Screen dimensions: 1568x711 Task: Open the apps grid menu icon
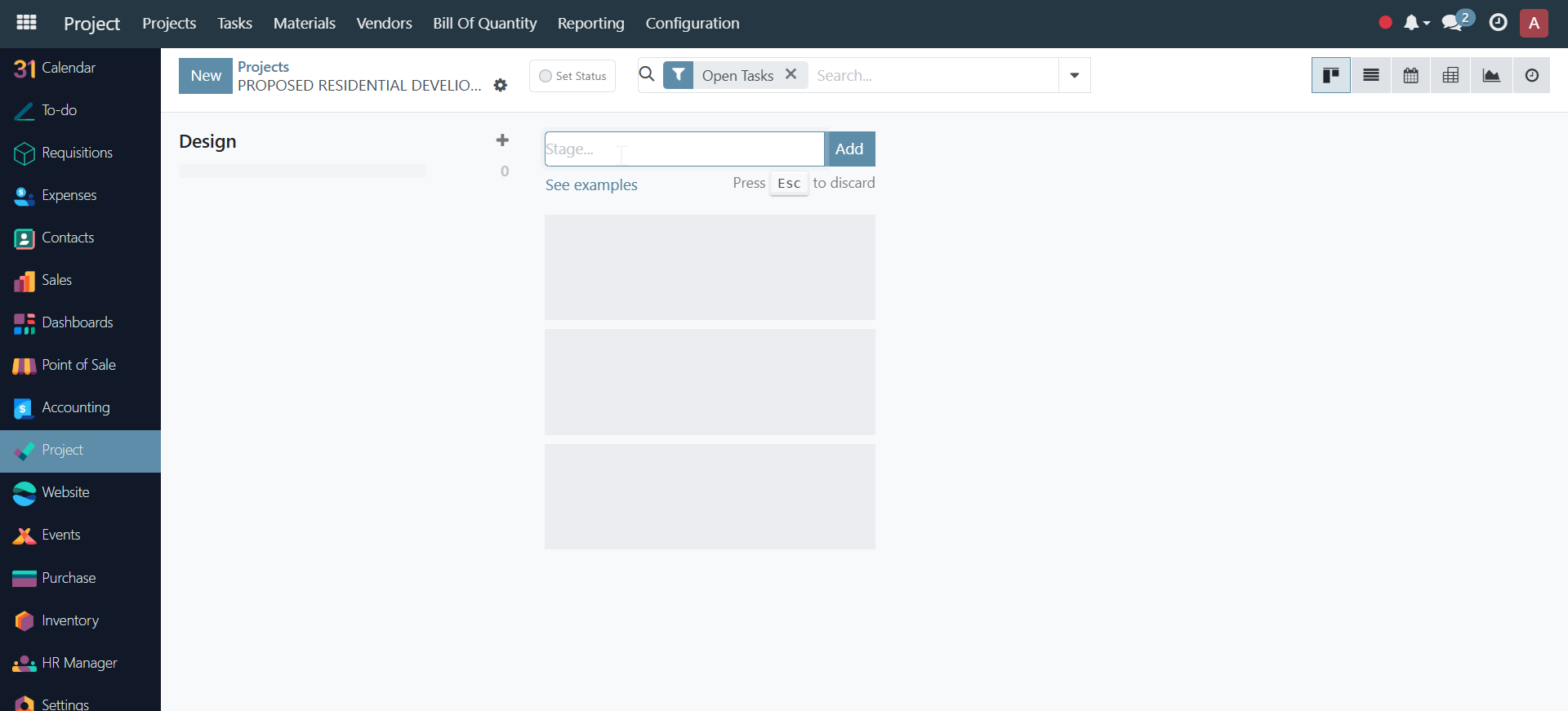coord(26,23)
